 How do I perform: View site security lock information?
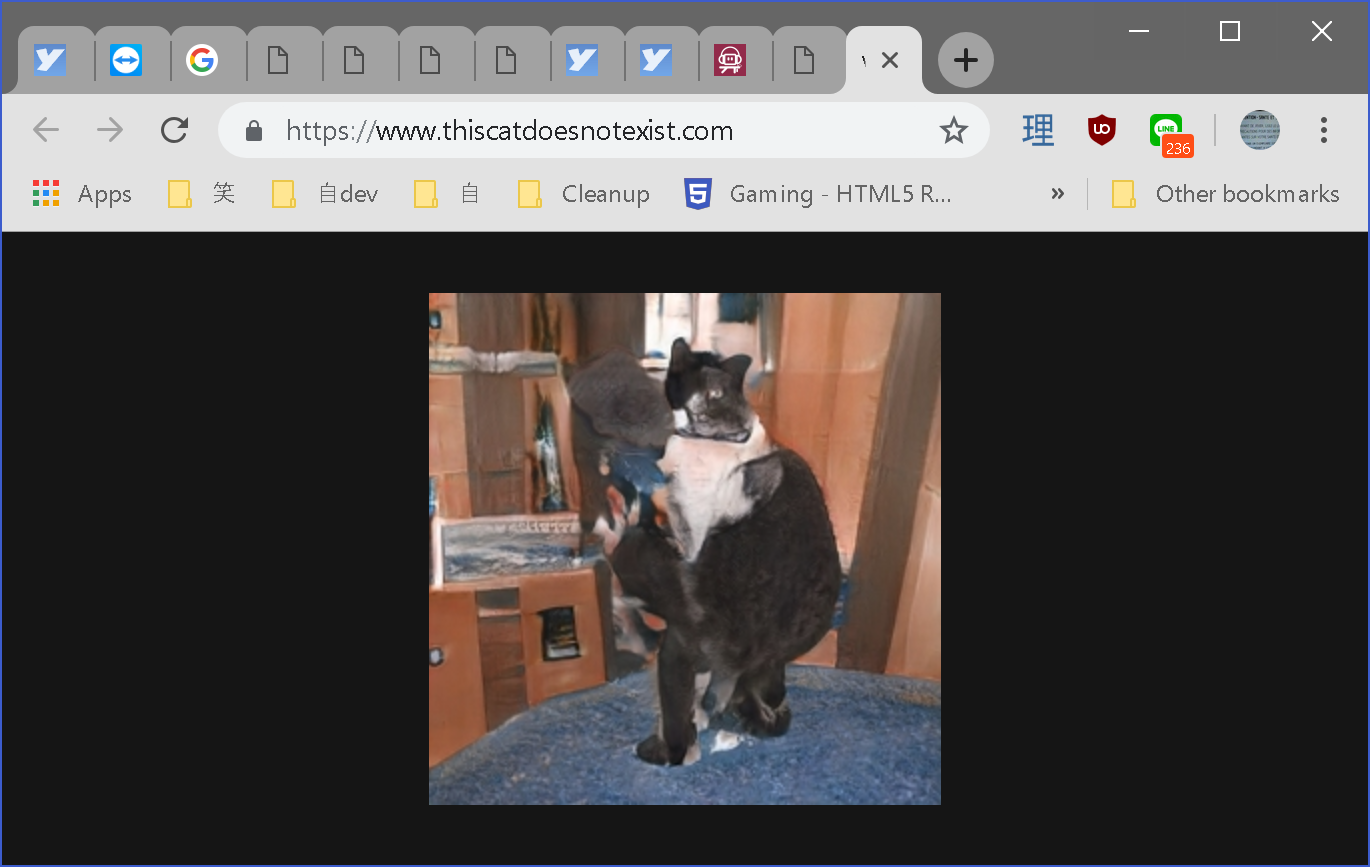click(254, 131)
